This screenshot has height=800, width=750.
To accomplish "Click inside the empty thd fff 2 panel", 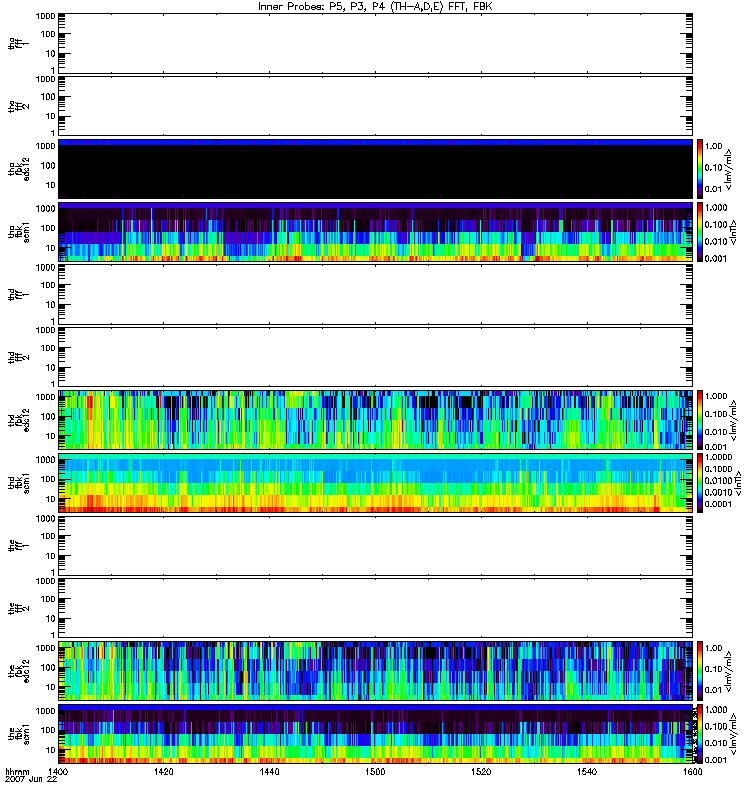I will (376, 357).
